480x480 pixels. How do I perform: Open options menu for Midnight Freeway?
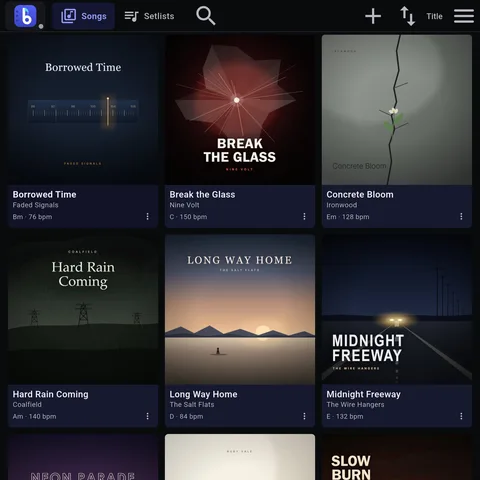coord(461,416)
